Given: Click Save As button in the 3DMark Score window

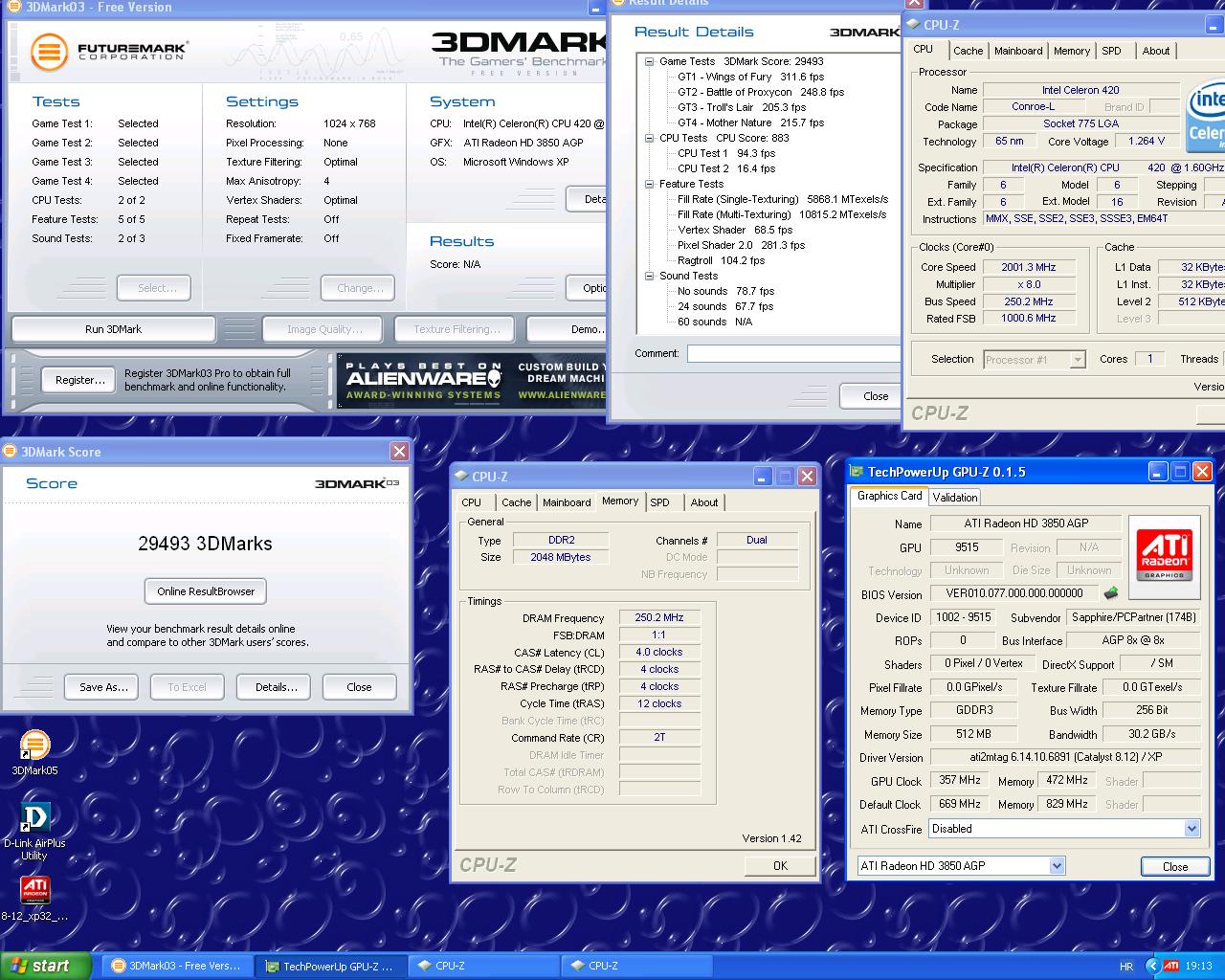Looking at the screenshot, I should click(103, 687).
